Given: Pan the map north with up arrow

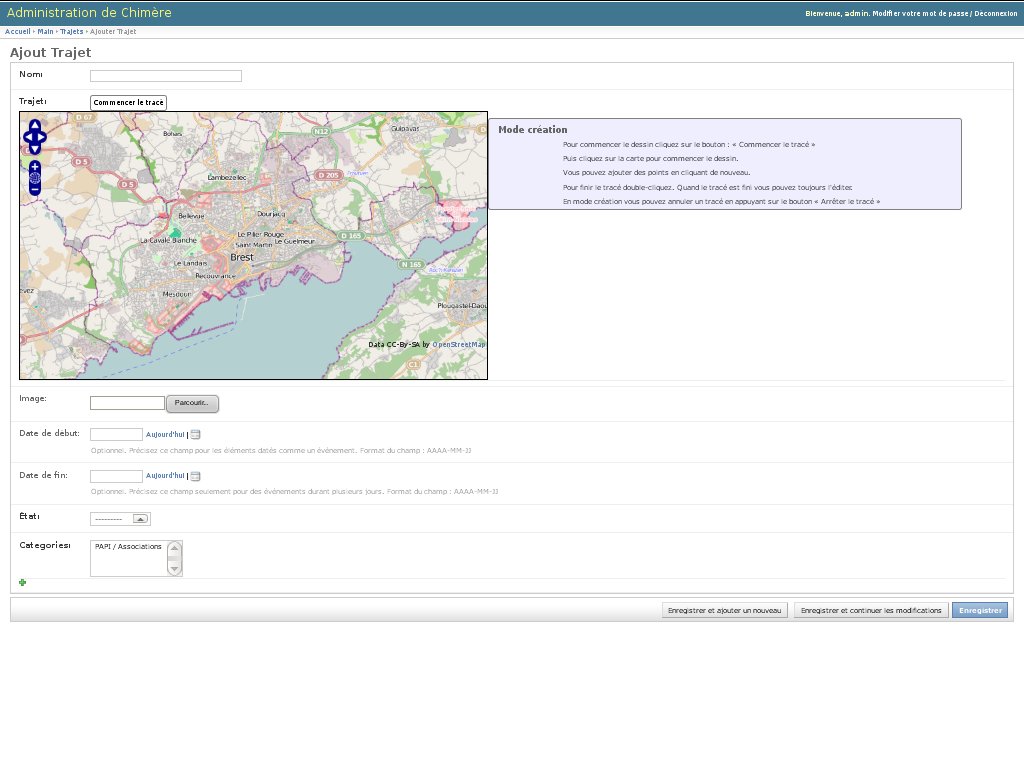Looking at the screenshot, I should pos(35,125).
